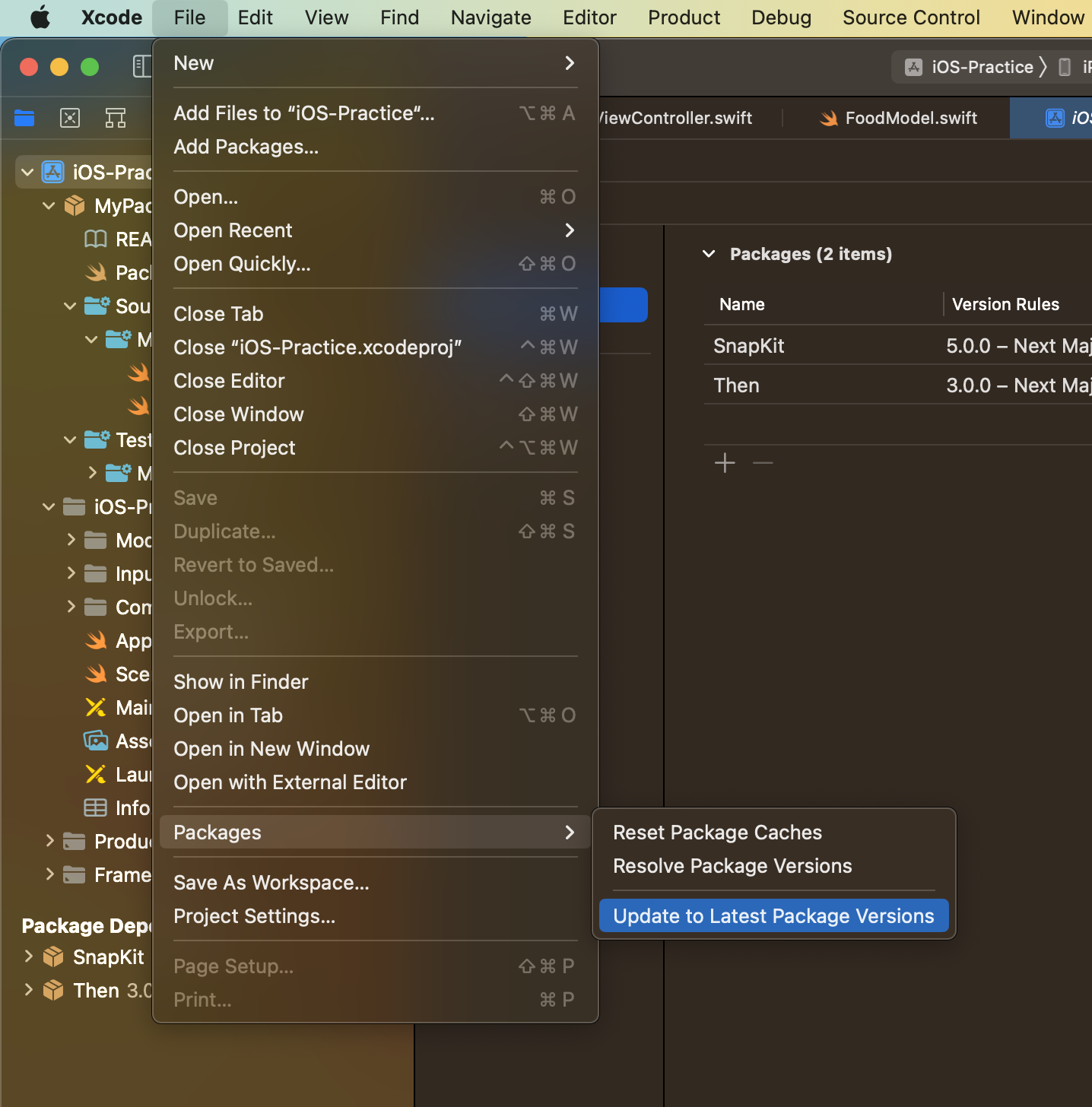Collapse the Packages (2 items) section
Image resolution: width=1092 pixels, height=1107 pixels.
[709, 254]
